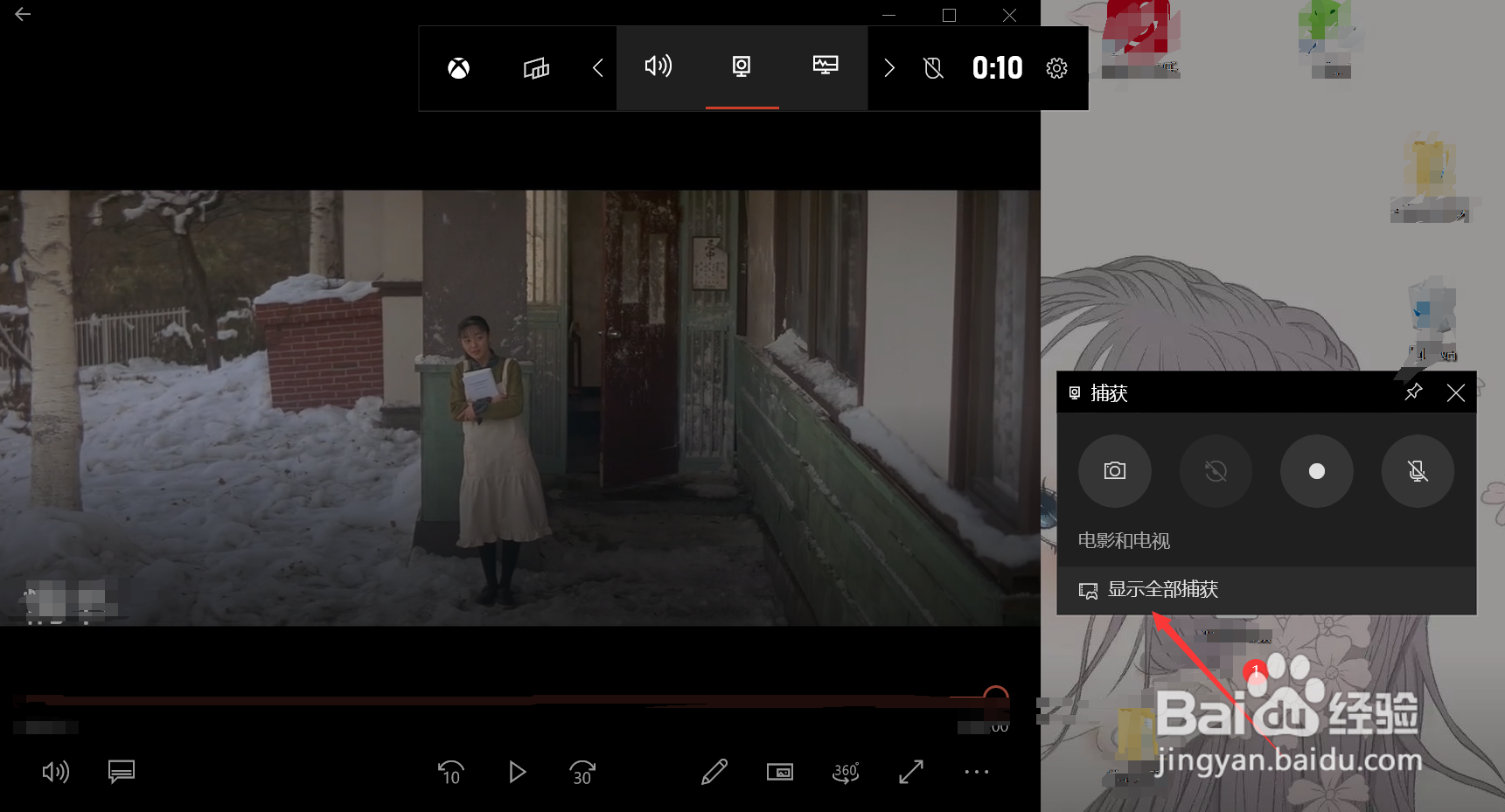Viewport: 1505px width, 812px height.
Task: Pin the Capture widget
Action: (1413, 392)
